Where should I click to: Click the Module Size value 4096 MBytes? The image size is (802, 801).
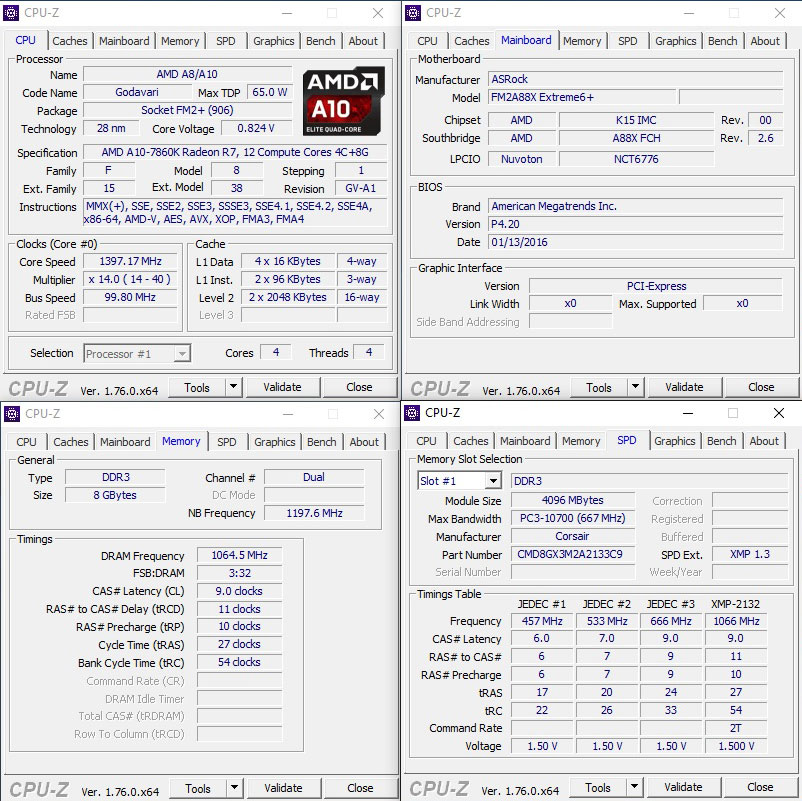(x=573, y=500)
